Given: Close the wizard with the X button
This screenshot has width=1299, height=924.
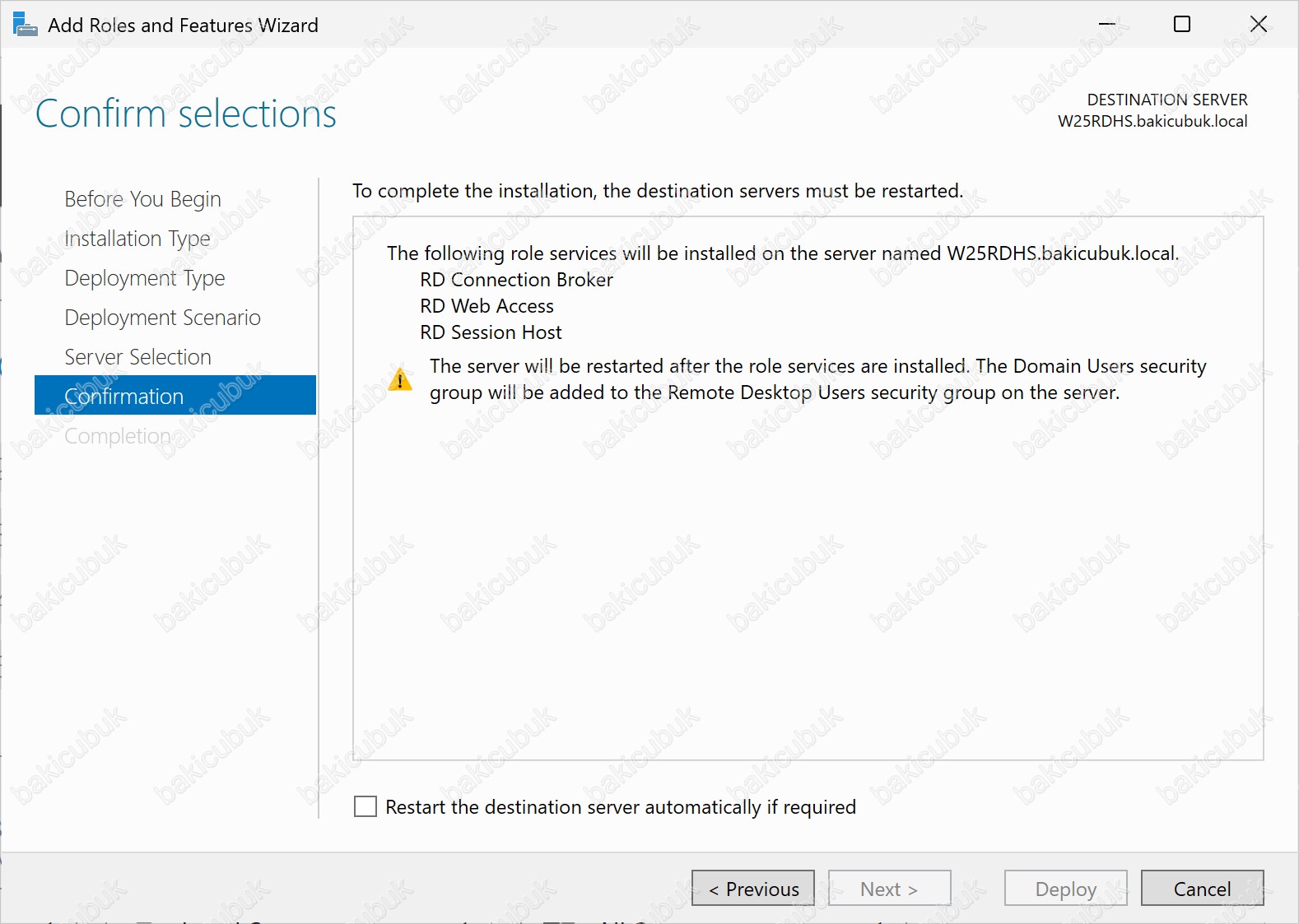Looking at the screenshot, I should click(x=1258, y=25).
